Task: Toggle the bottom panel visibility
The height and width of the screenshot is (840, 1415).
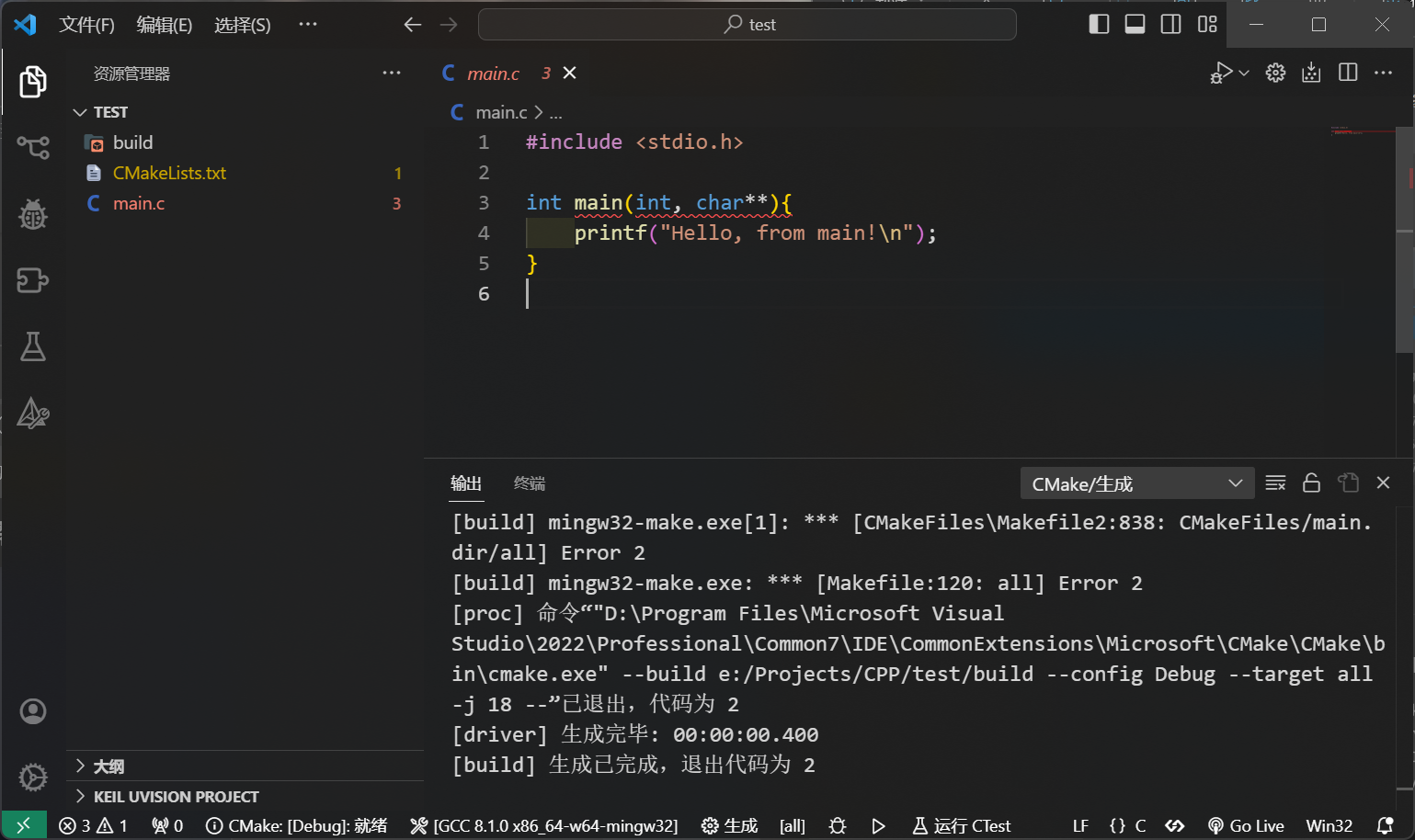Action: click(x=1135, y=24)
